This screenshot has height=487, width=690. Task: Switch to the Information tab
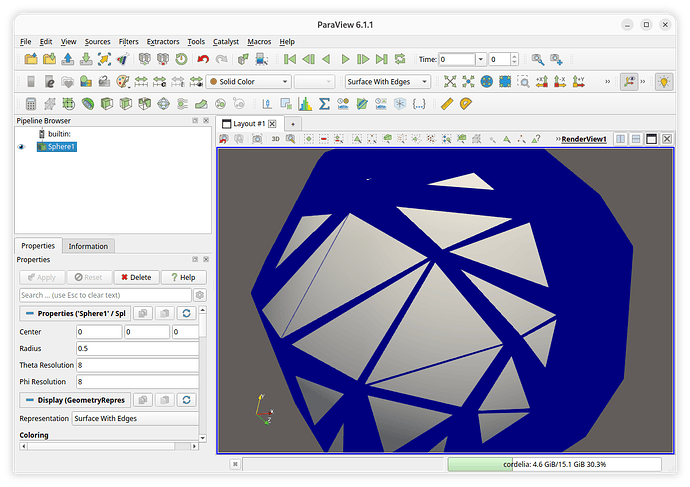click(x=88, y=246)
